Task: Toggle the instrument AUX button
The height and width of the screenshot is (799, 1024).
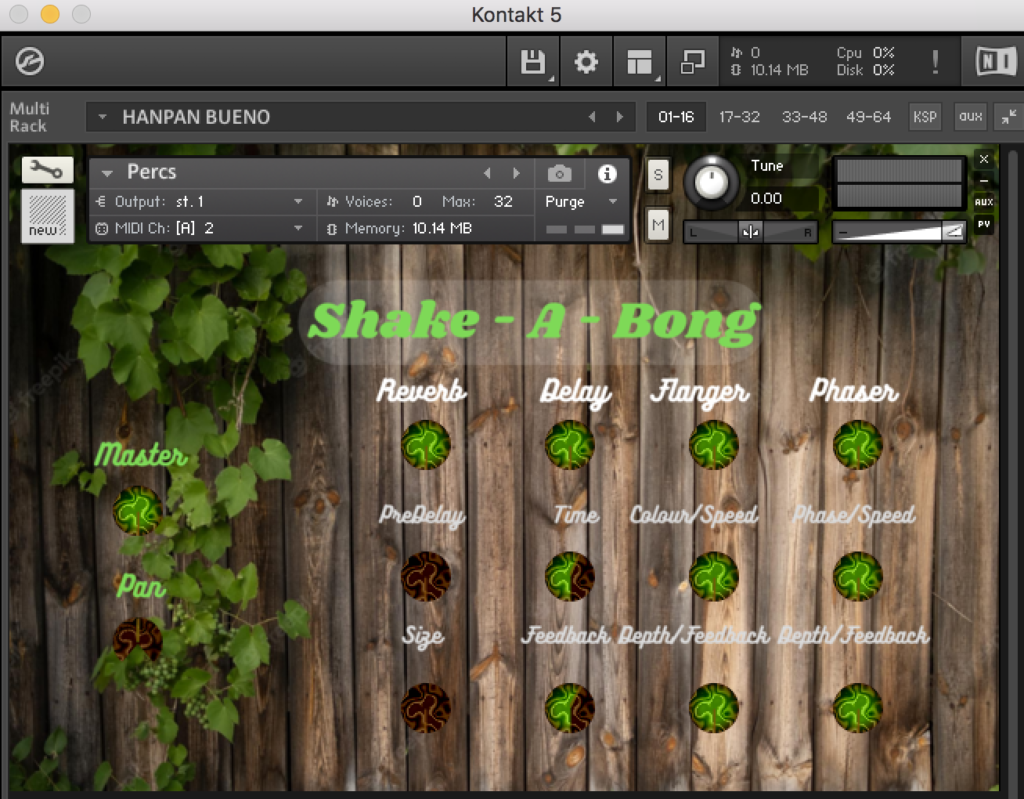Action: tap(984, 202)
